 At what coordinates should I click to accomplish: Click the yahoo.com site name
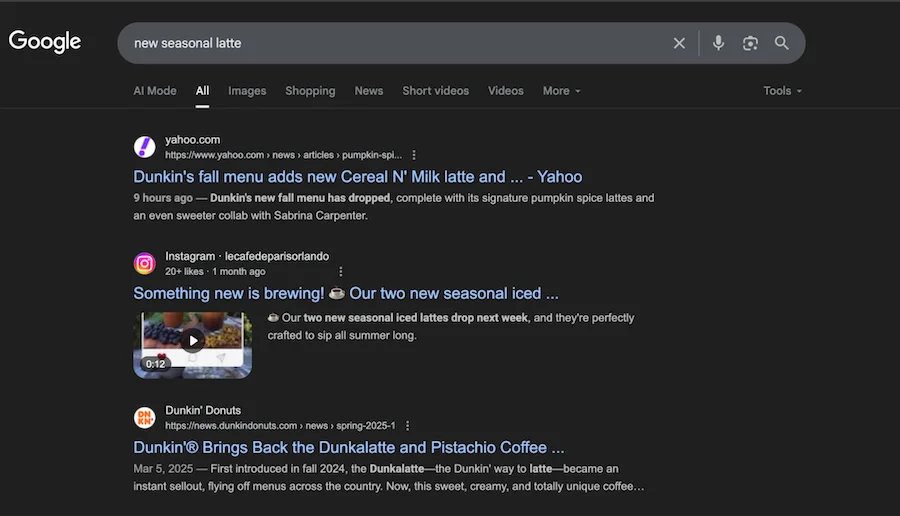tap(192, 139)
